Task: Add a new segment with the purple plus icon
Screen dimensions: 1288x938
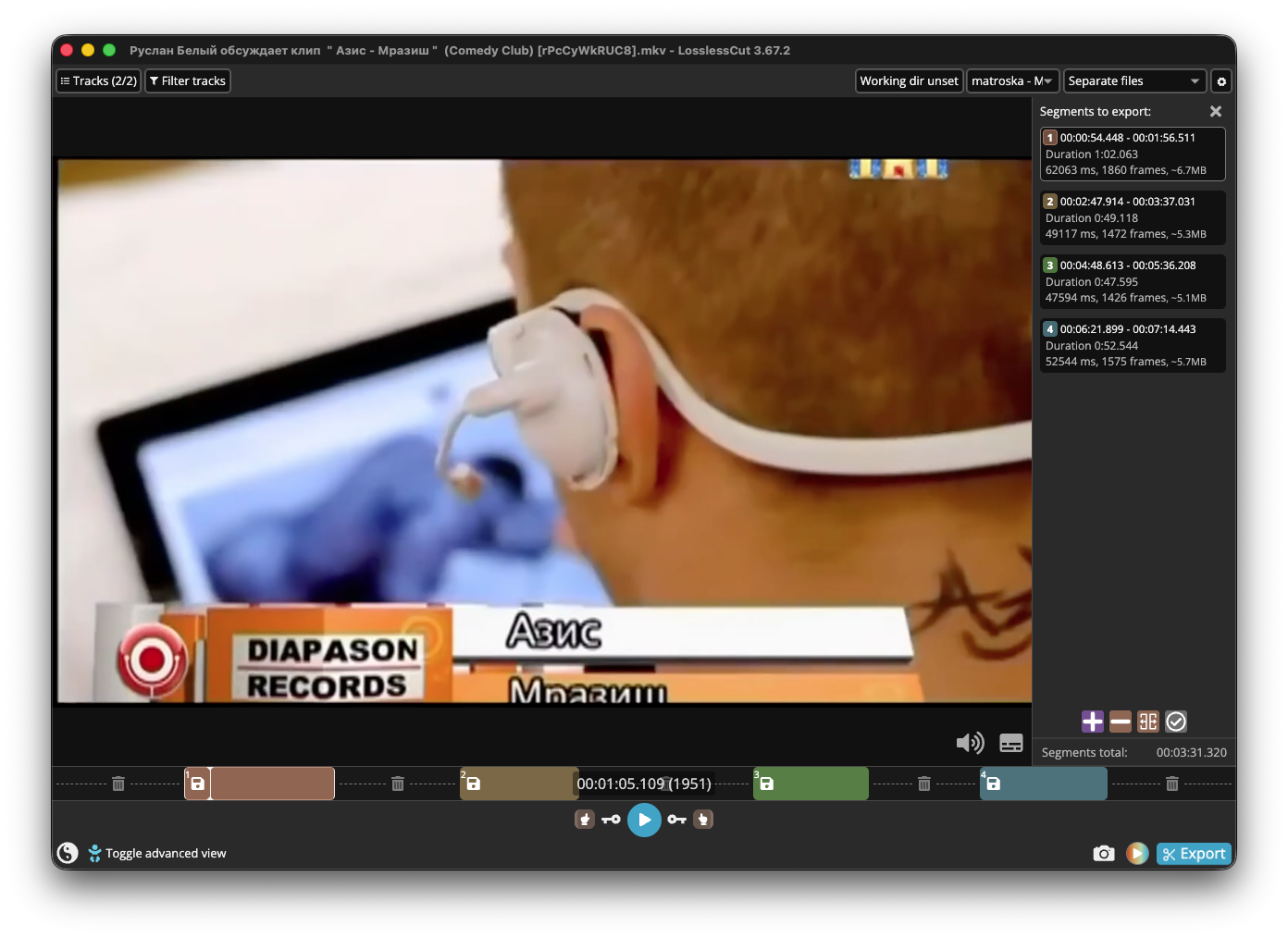Action: pos(1093,722)
